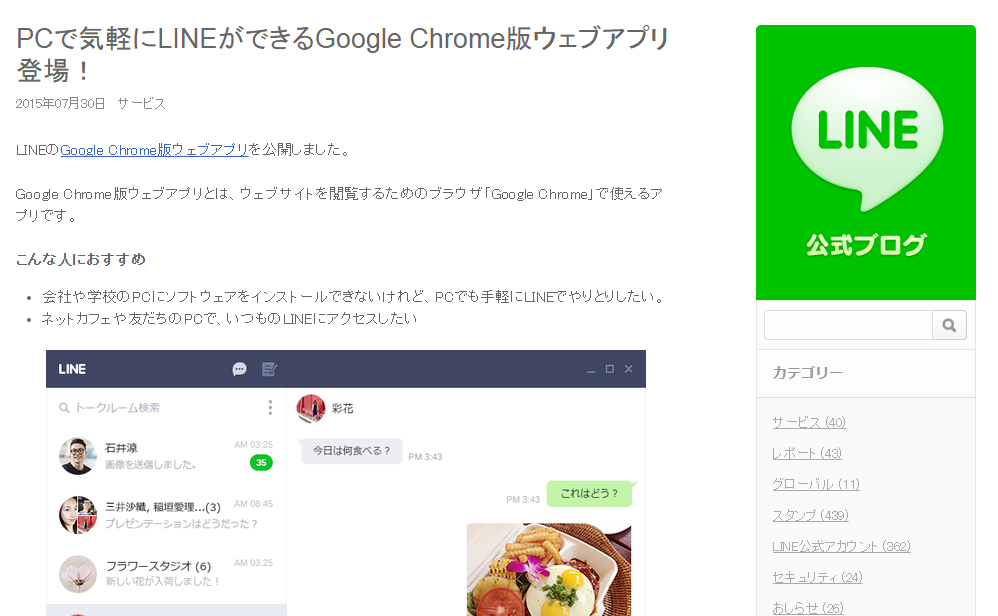Open the three-dot menu beside talk room search
Viewport: 998px width, 616px height.
(271, 407)
